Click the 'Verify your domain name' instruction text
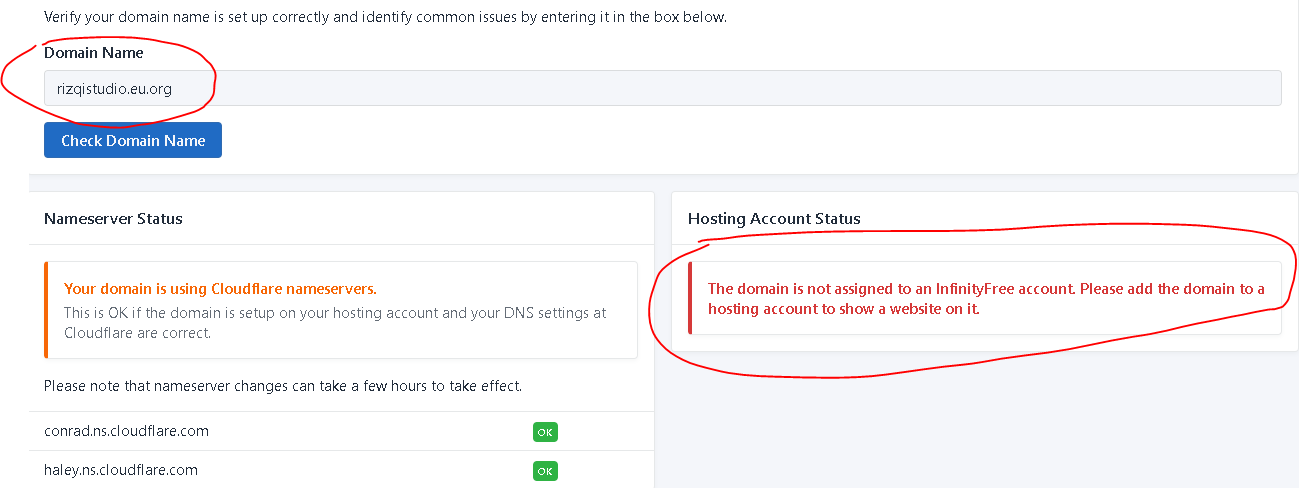The height and width of the screenshot is (488, 1299). [x=385, y=17]
